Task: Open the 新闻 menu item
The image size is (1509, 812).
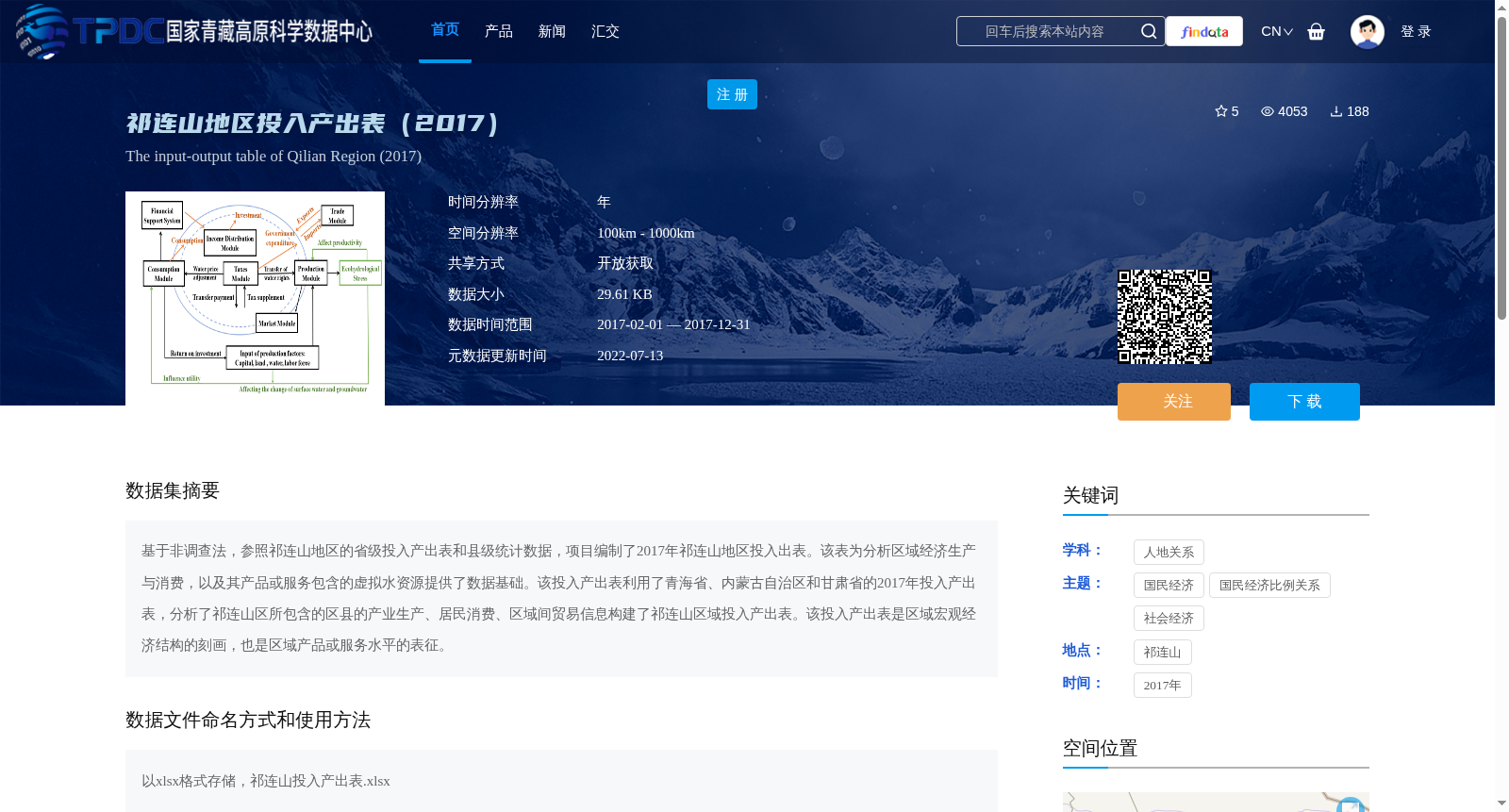Action: (552, 31)
